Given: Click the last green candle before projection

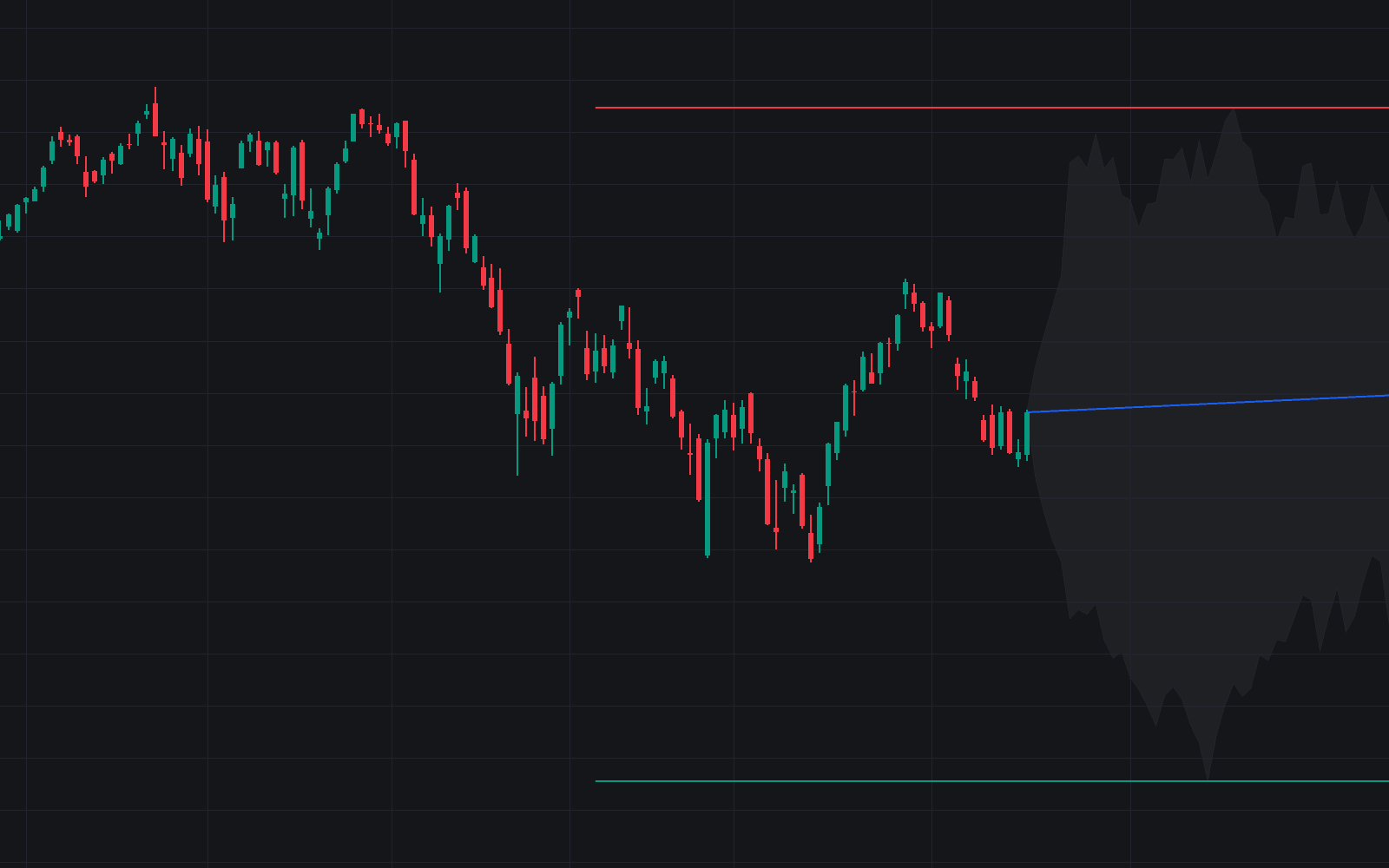Looking at the screenshot, I should tap(1027, 434).
